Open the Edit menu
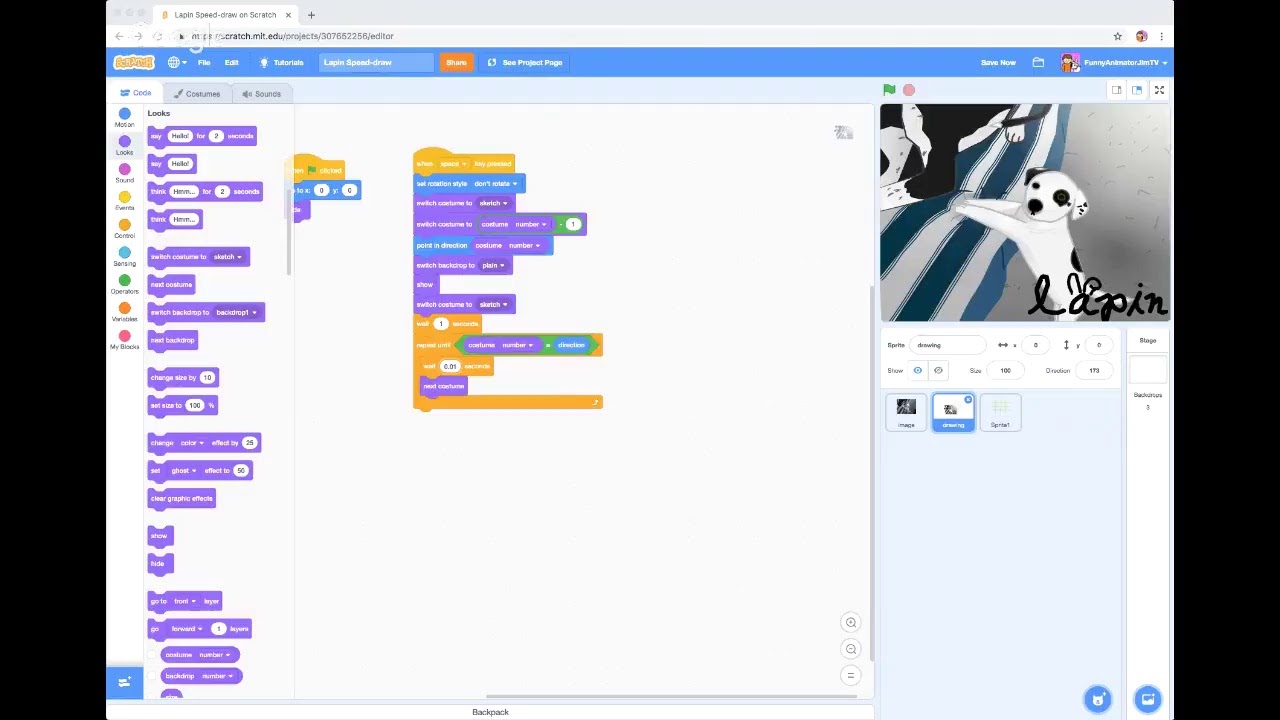Viewport: 1280px width, 720px height. [231, 62]
